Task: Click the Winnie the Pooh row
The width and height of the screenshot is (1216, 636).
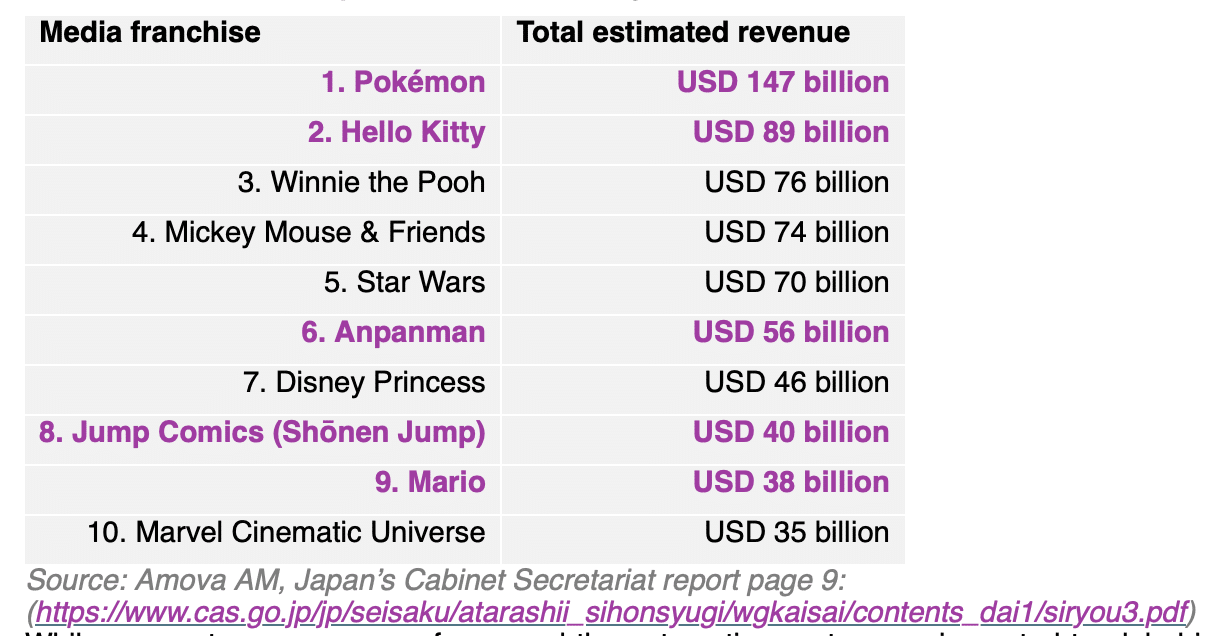Action: pos(361,182)
